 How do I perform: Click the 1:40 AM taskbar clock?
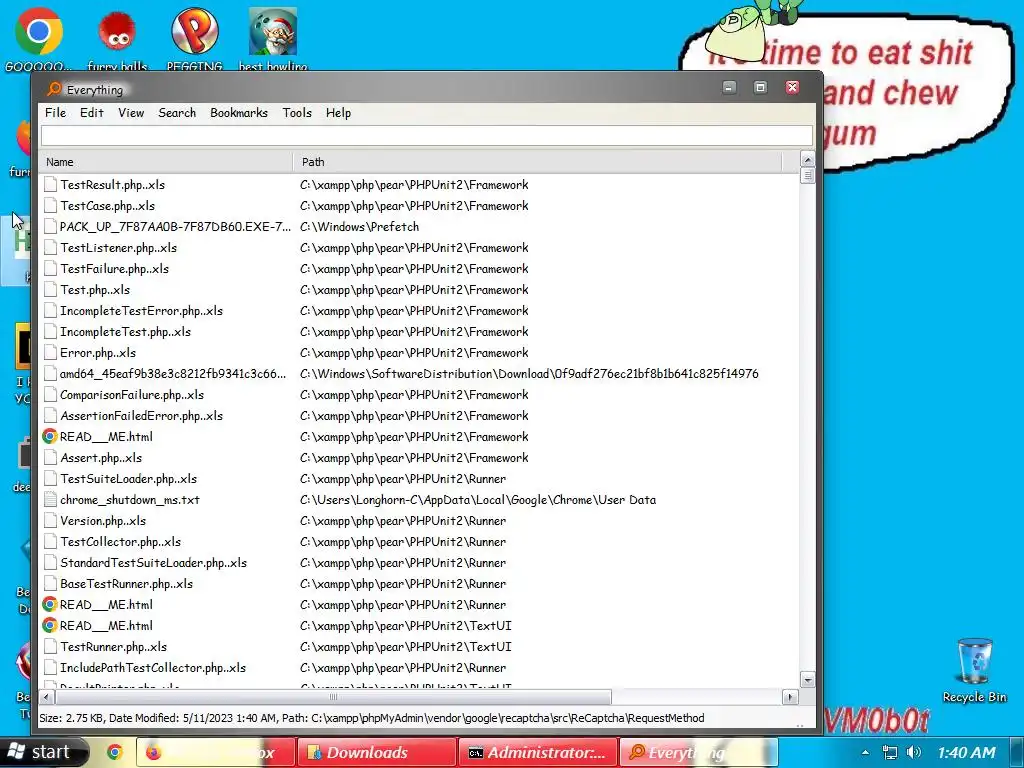pyautogui.click(x=967, y=752)
